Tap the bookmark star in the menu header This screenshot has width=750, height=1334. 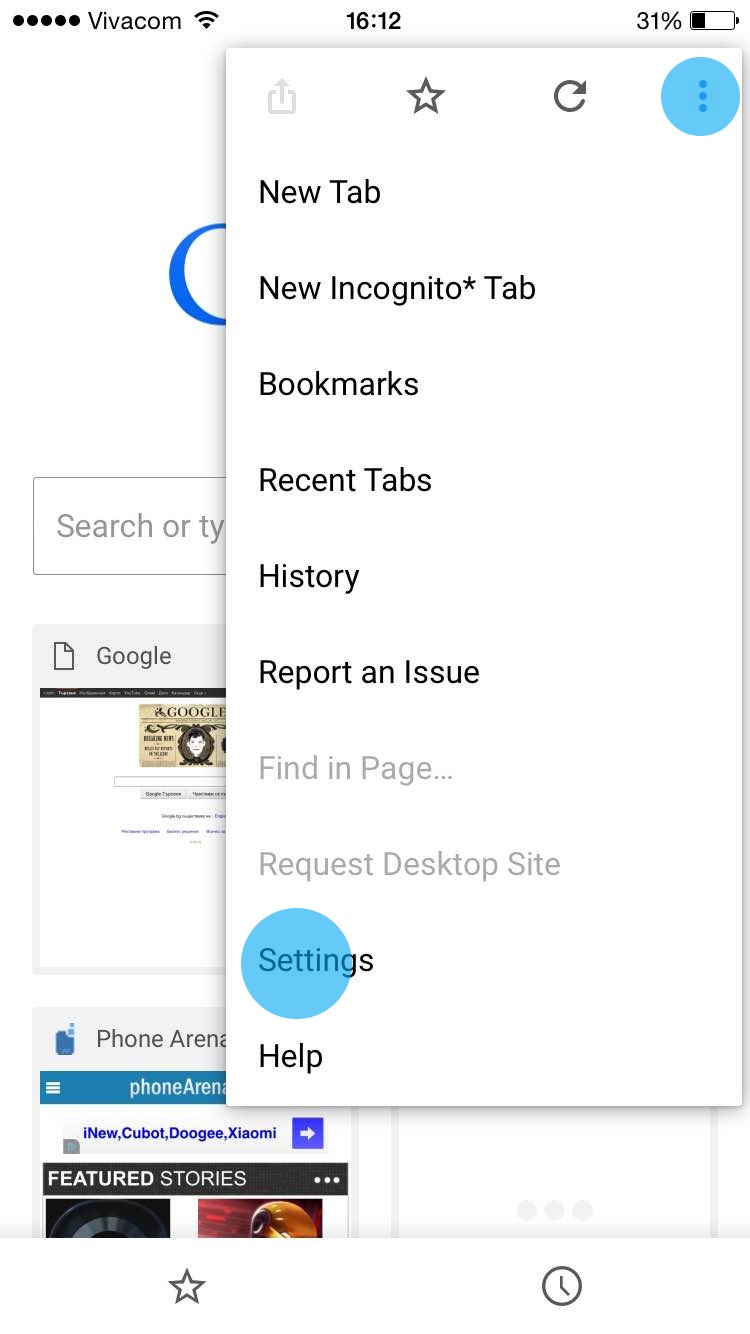pyautogui.click(x=426, y=97)
